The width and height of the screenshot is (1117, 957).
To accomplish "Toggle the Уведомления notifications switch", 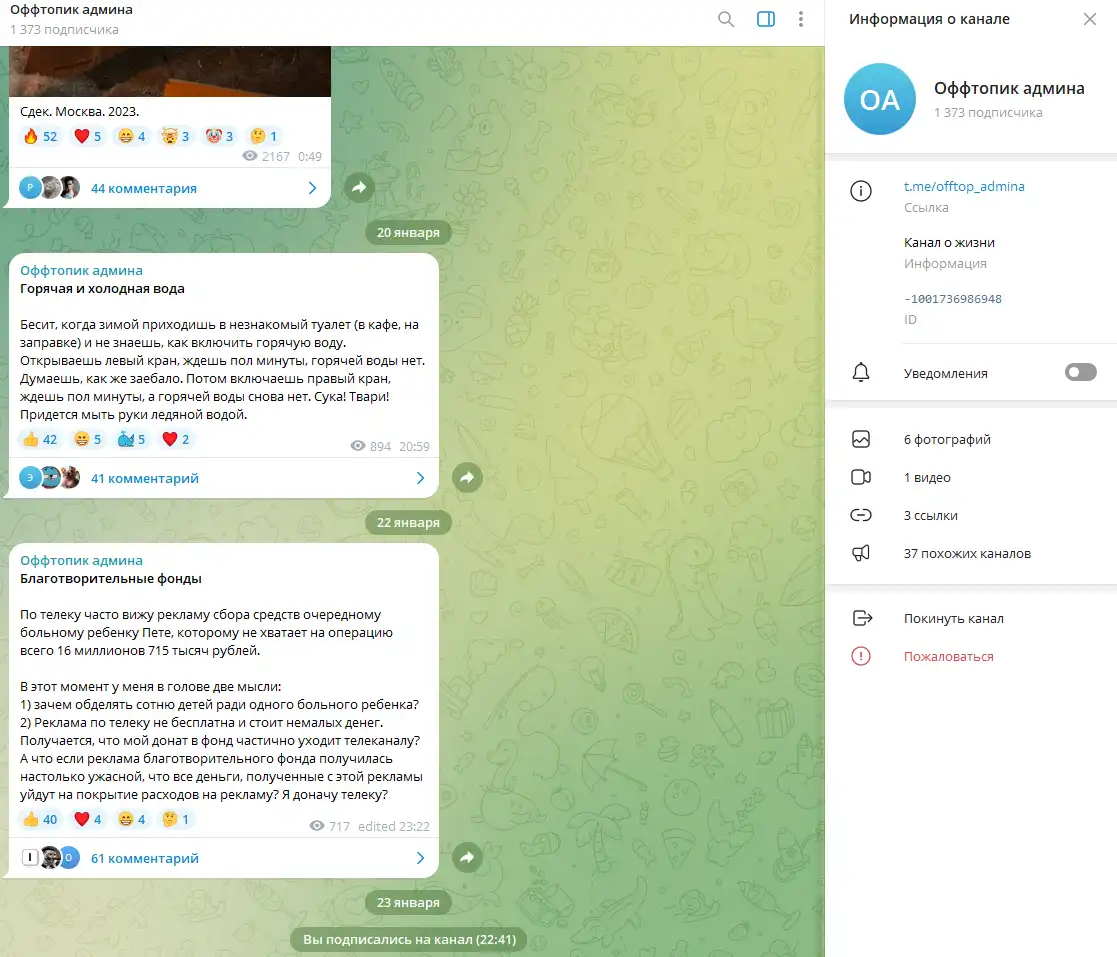I will [x=1080, y=372].
